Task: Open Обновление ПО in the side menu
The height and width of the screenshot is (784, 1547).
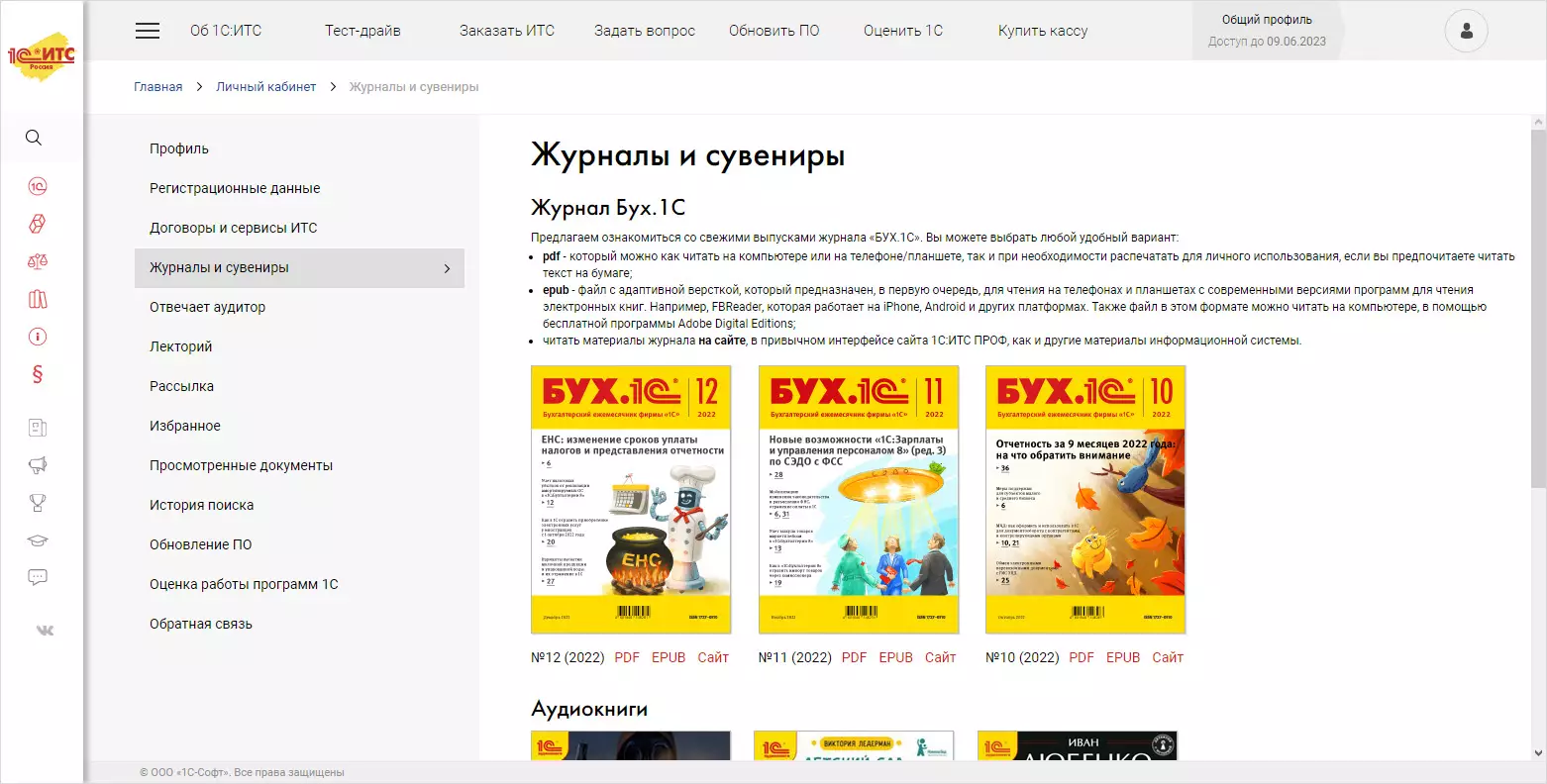Action: point(201,544)
